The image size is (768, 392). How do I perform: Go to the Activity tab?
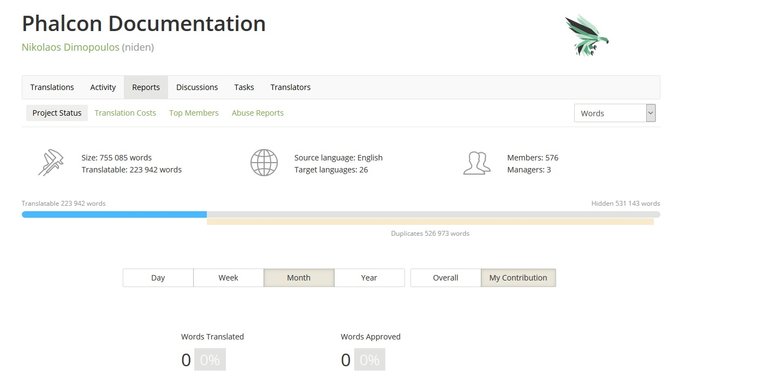tap(103, 87)
